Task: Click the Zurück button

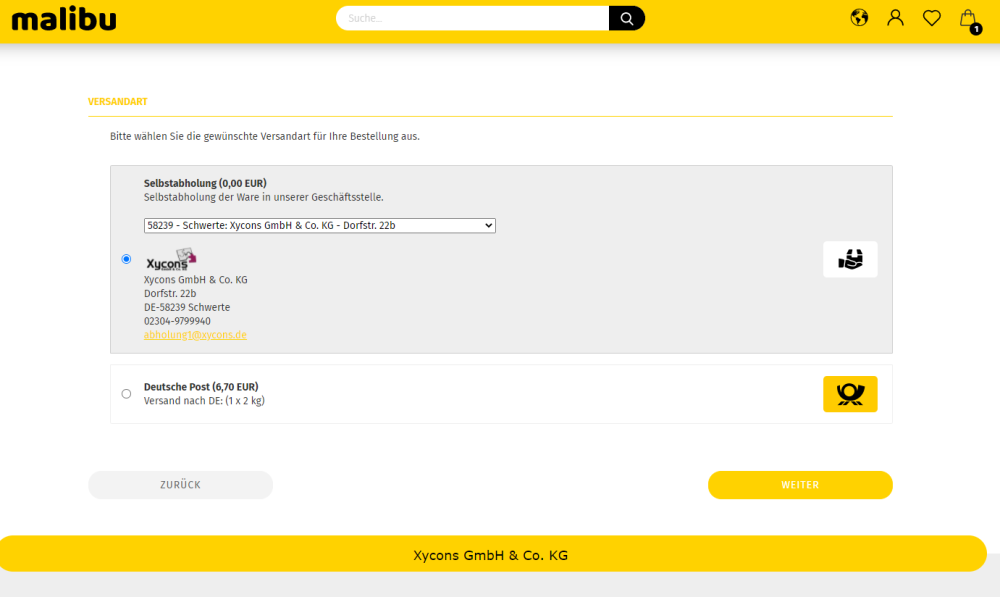Action: (x=180, y=485)
